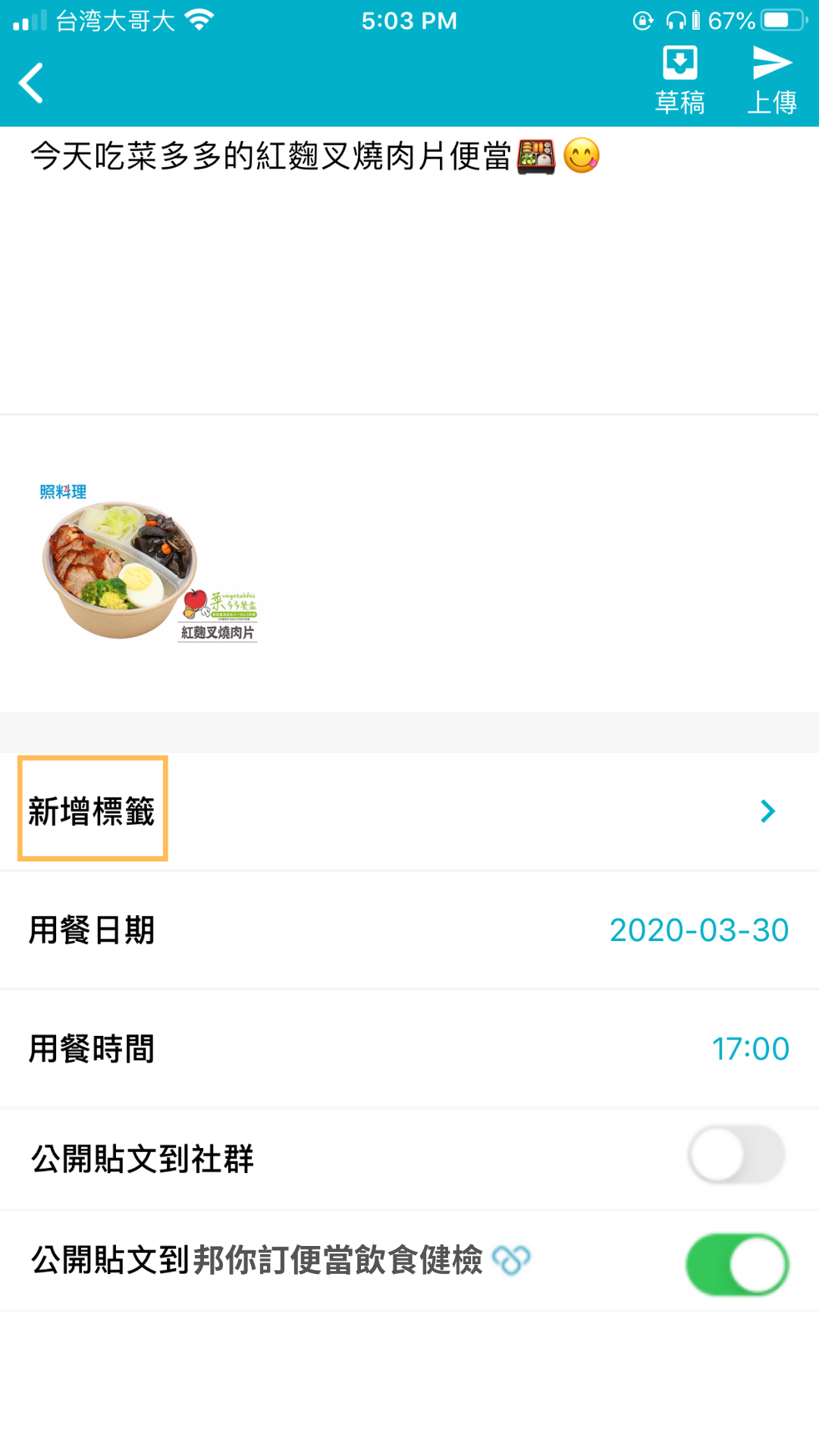The width and height of the screenshot is (819, 1456).
Task: Open the bento meal photo thumbnail
Action: 148,563
